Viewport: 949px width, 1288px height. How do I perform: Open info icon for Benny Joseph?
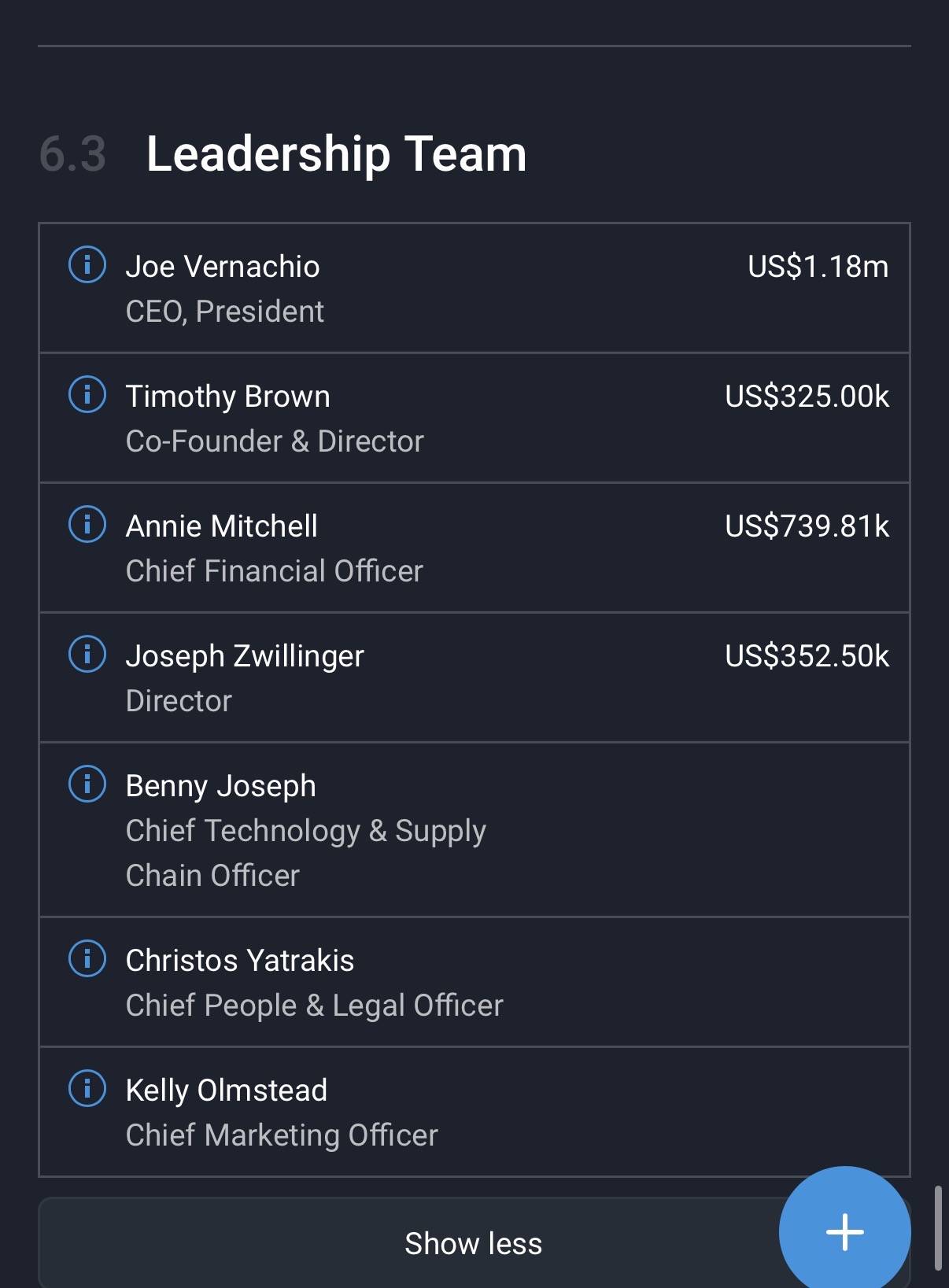click(87, 784)
